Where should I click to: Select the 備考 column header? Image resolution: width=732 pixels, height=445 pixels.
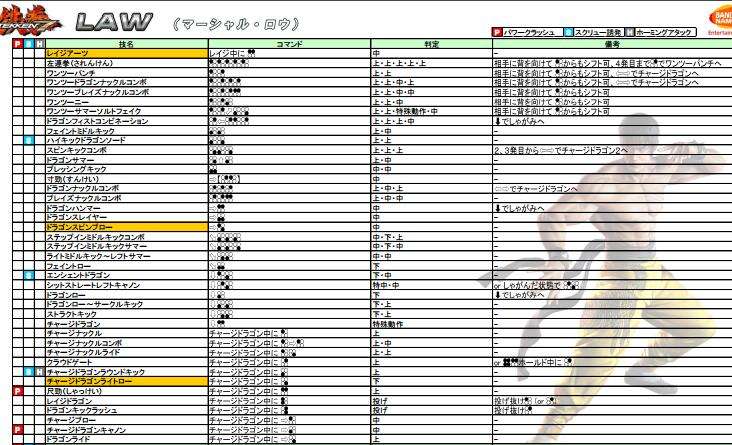[x=612, y=44]
